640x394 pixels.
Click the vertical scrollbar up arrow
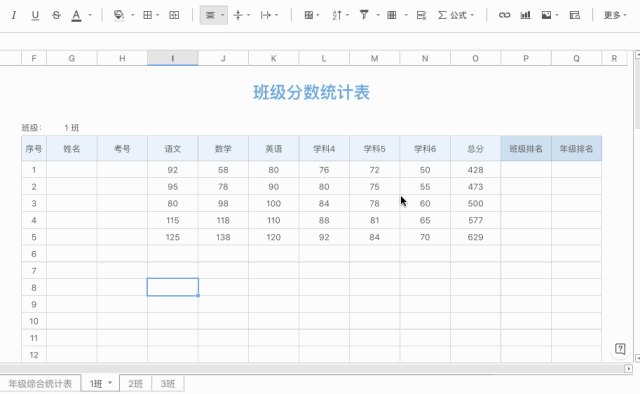click(638, 54)
